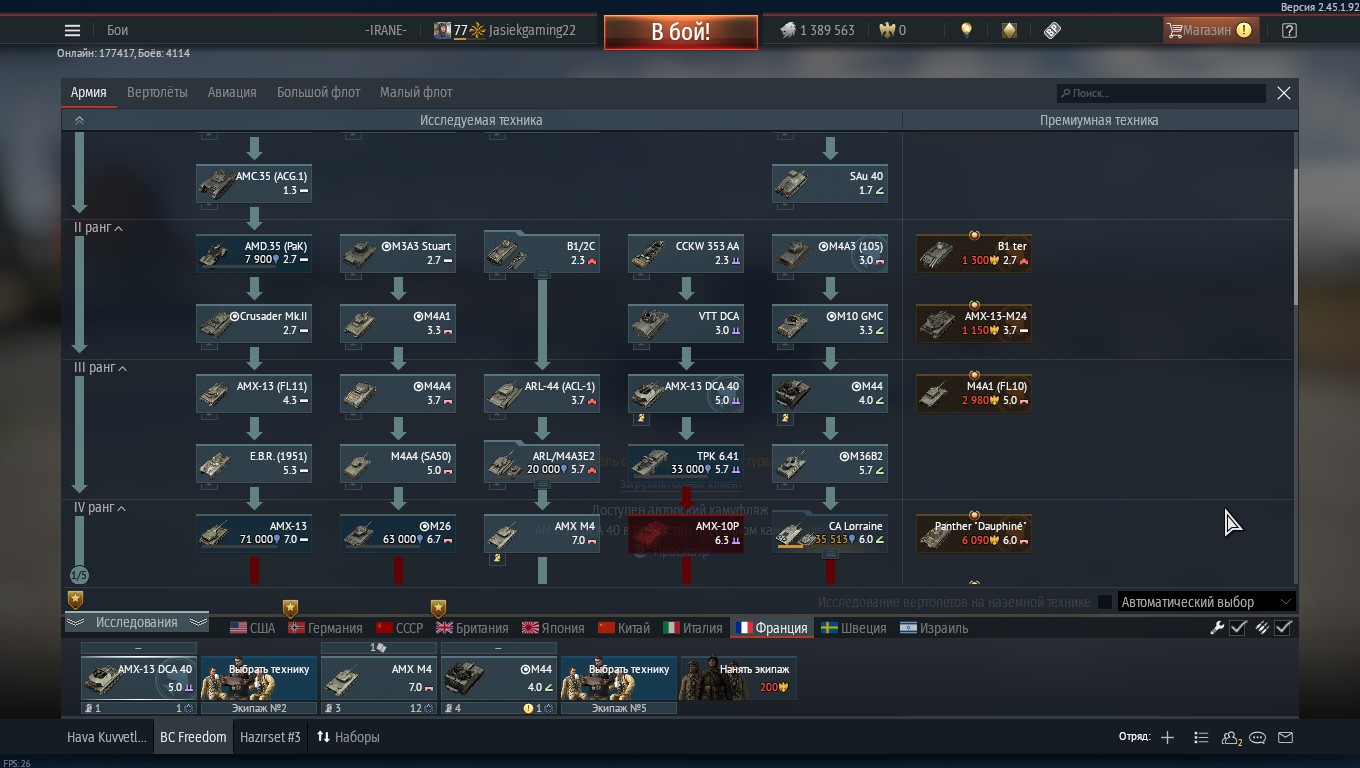
Task: Click the player avatar icon beside Jasiekgaming22
Action: tap(442, 30)
